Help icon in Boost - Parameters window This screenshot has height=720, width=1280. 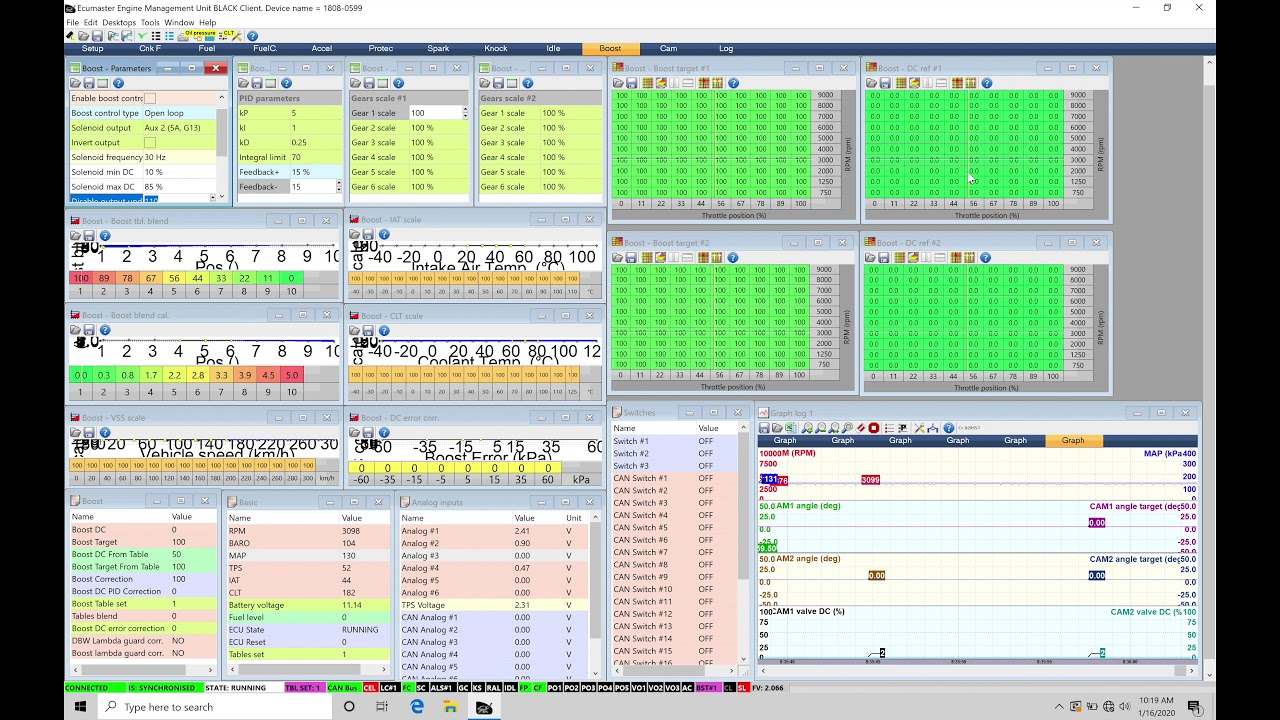pyautogui.click(x=118, y=83)
